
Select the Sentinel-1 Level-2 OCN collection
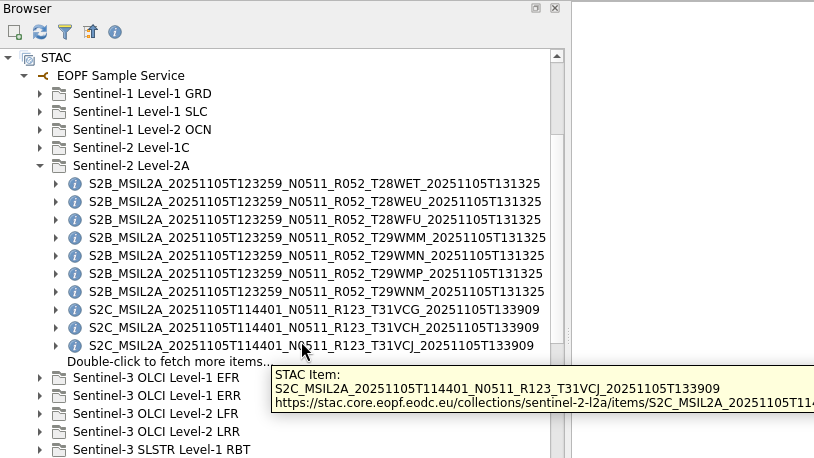141,130
